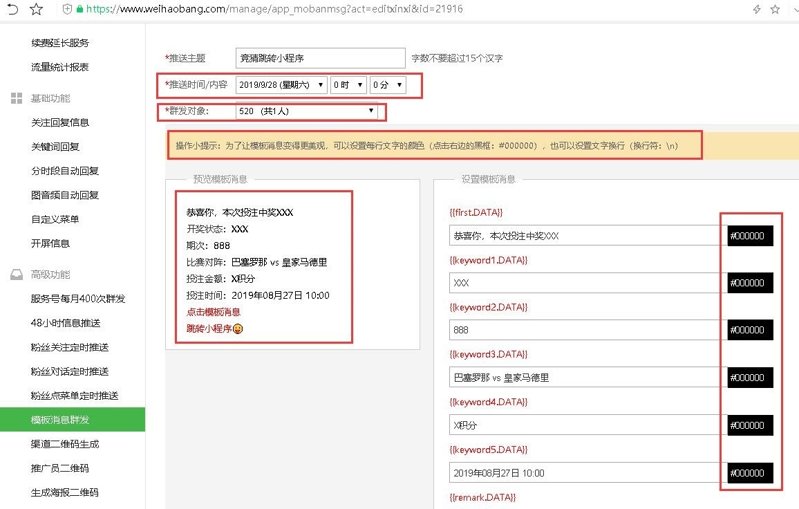The image size is (799, 509).
Task: Pick the #000000 color swatch for keyword3.DATA
Action: [x=750, y=378]
